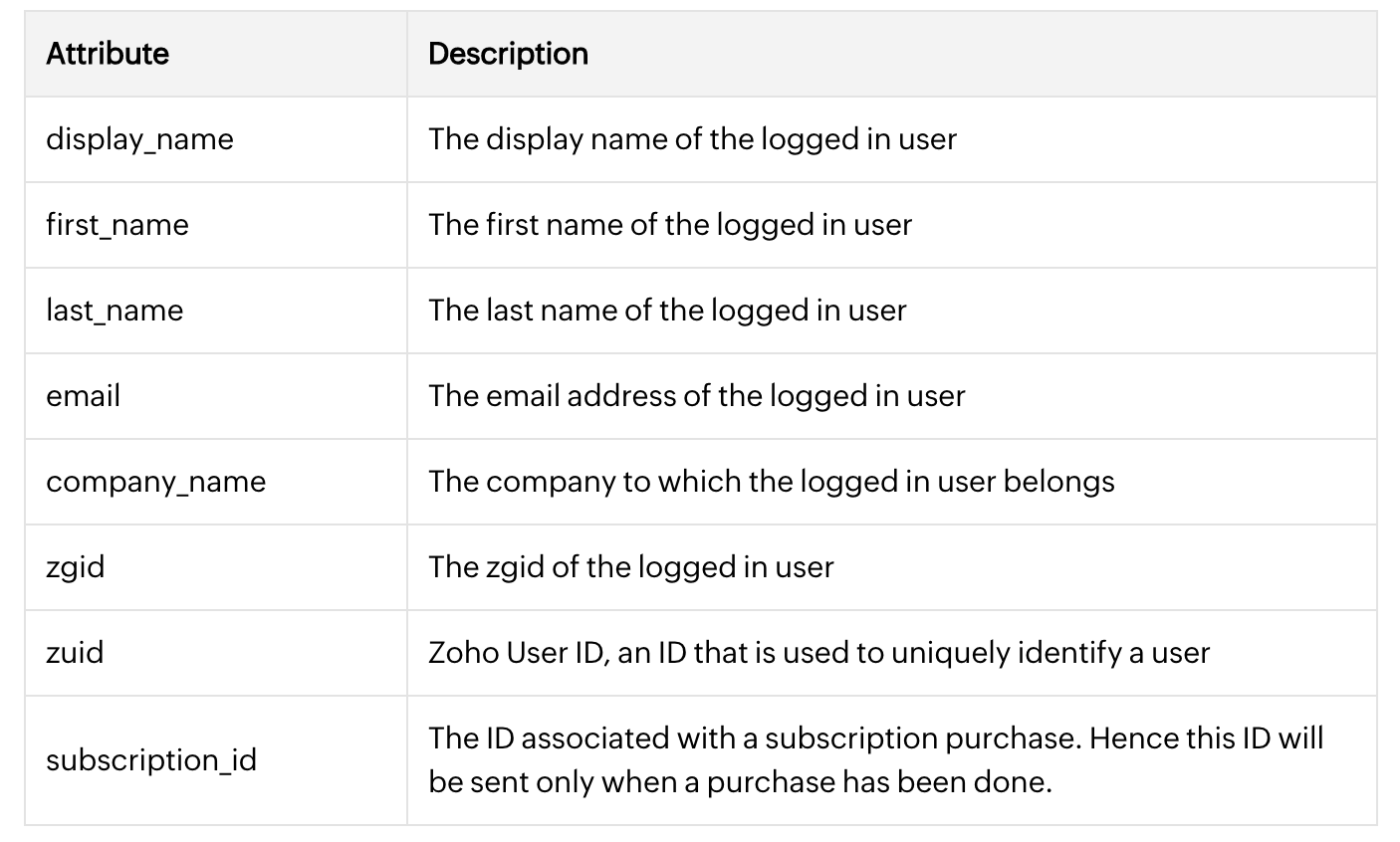This screenshot has width=1400, height=842.
Task: Click the line starting "The ID associated"
Action: (876, 738)
